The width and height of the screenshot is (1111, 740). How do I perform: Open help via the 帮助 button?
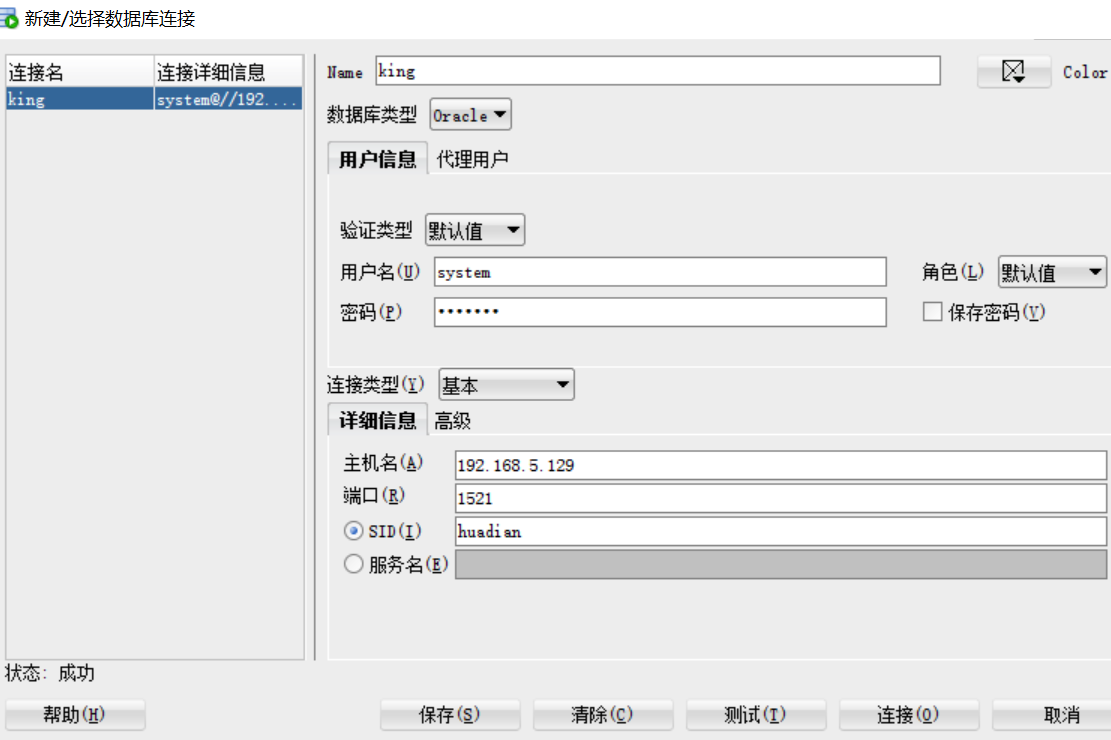(x=76, y=714)
